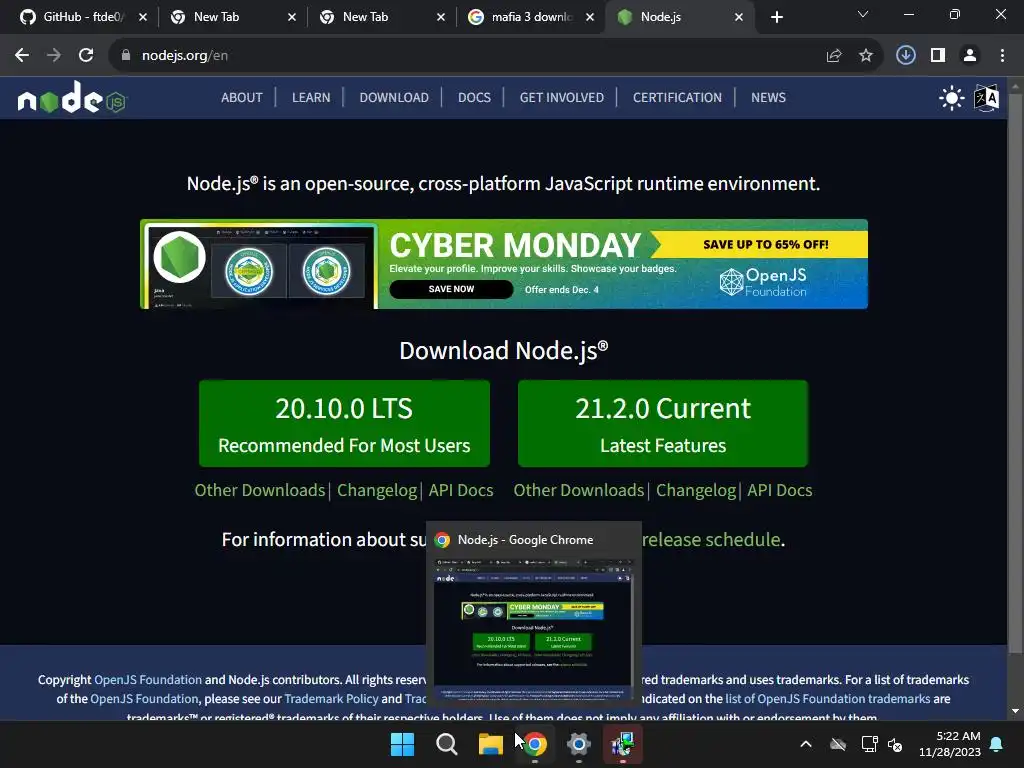Follow the release schedule link

coord(711,539)
